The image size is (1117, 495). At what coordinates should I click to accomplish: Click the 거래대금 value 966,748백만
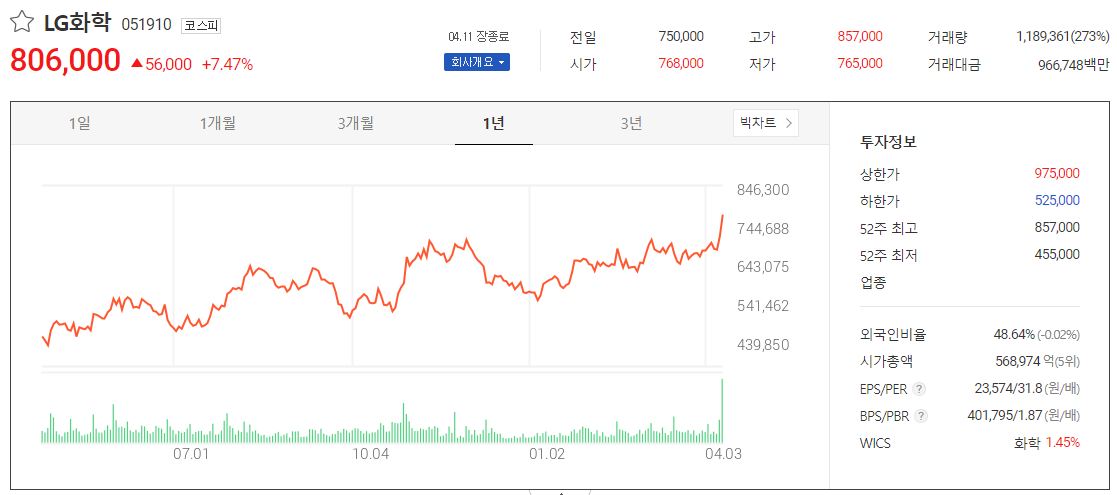point(1074,65)
